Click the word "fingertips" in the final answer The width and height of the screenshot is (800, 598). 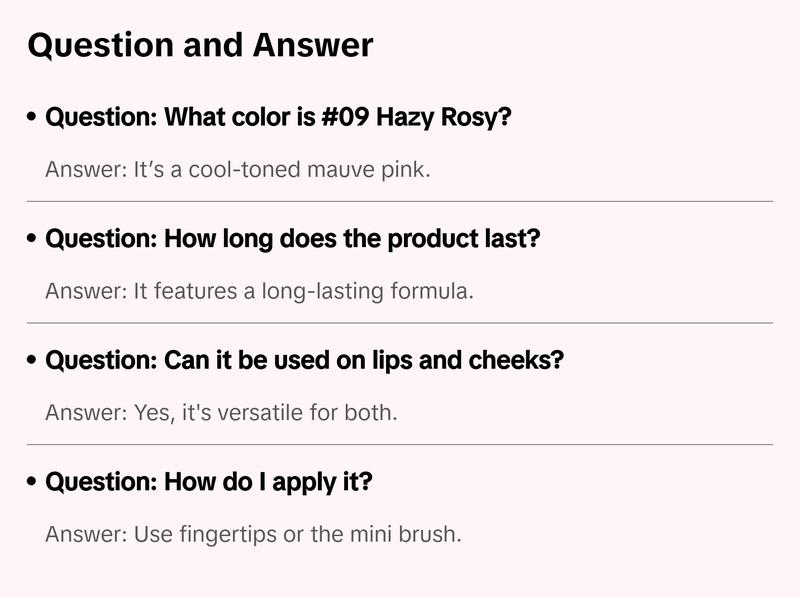point(228,534)
